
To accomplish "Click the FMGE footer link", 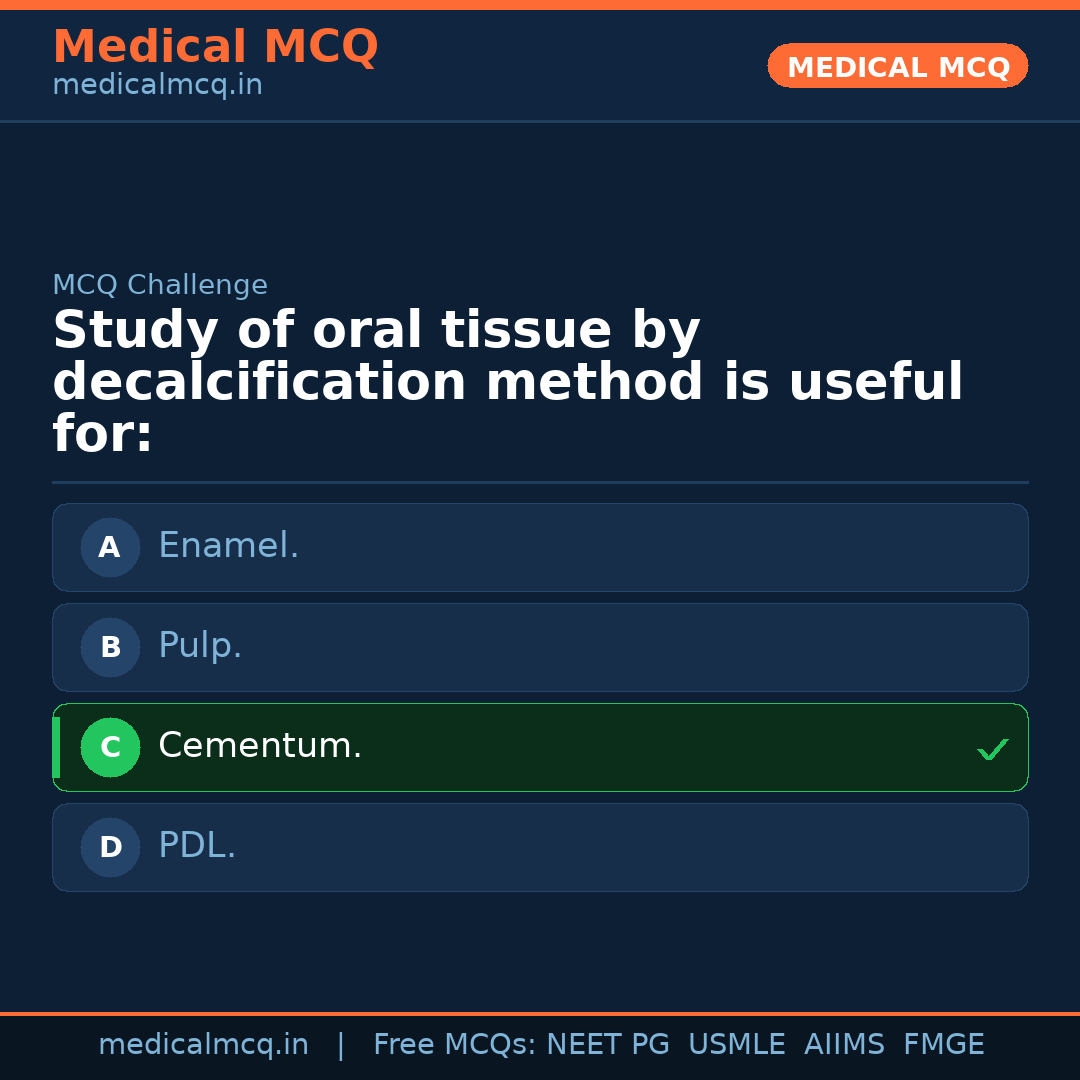I will 943,1044.
